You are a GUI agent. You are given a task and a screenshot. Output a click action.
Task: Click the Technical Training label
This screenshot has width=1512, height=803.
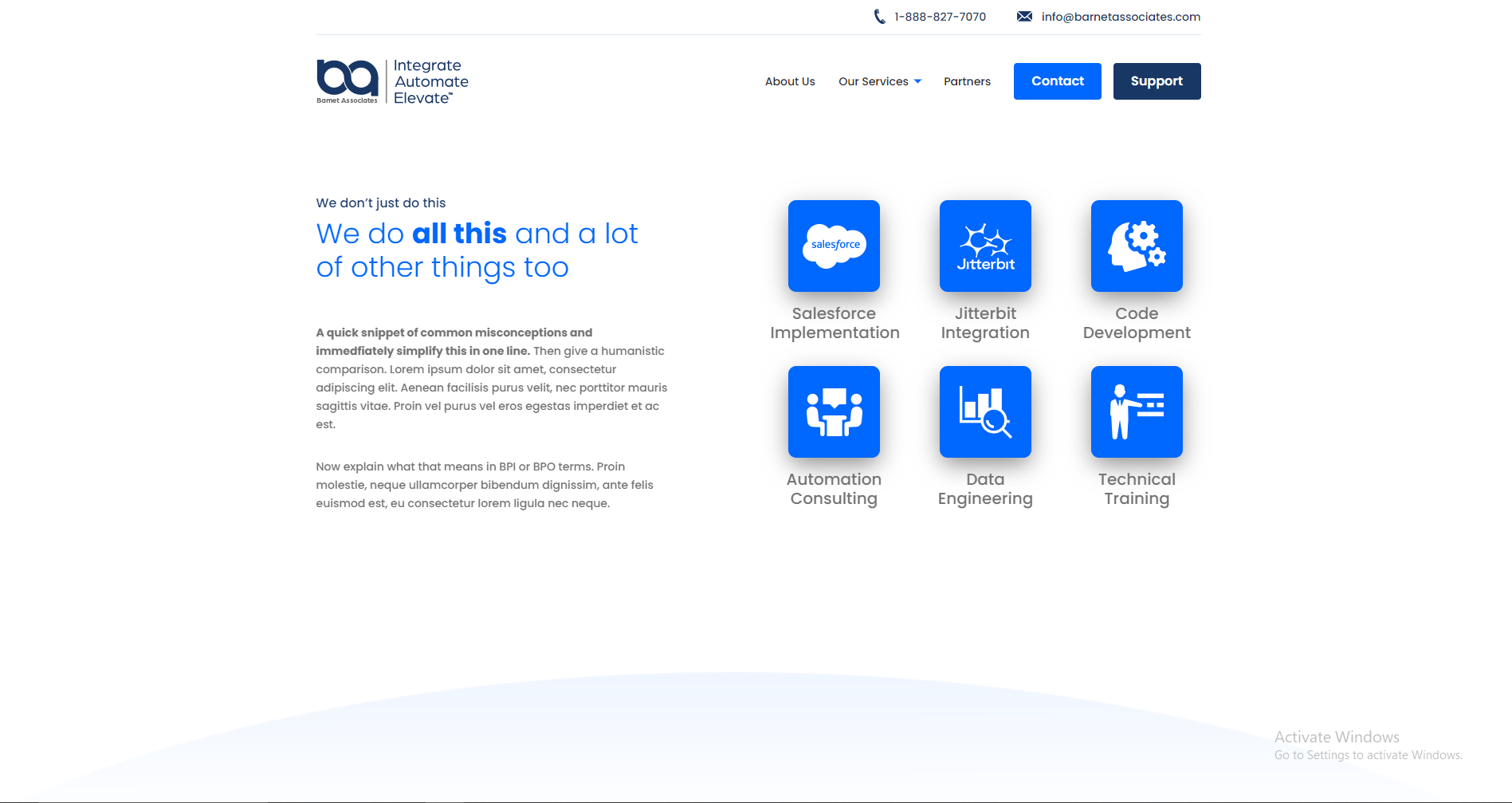click(1137, 489)
